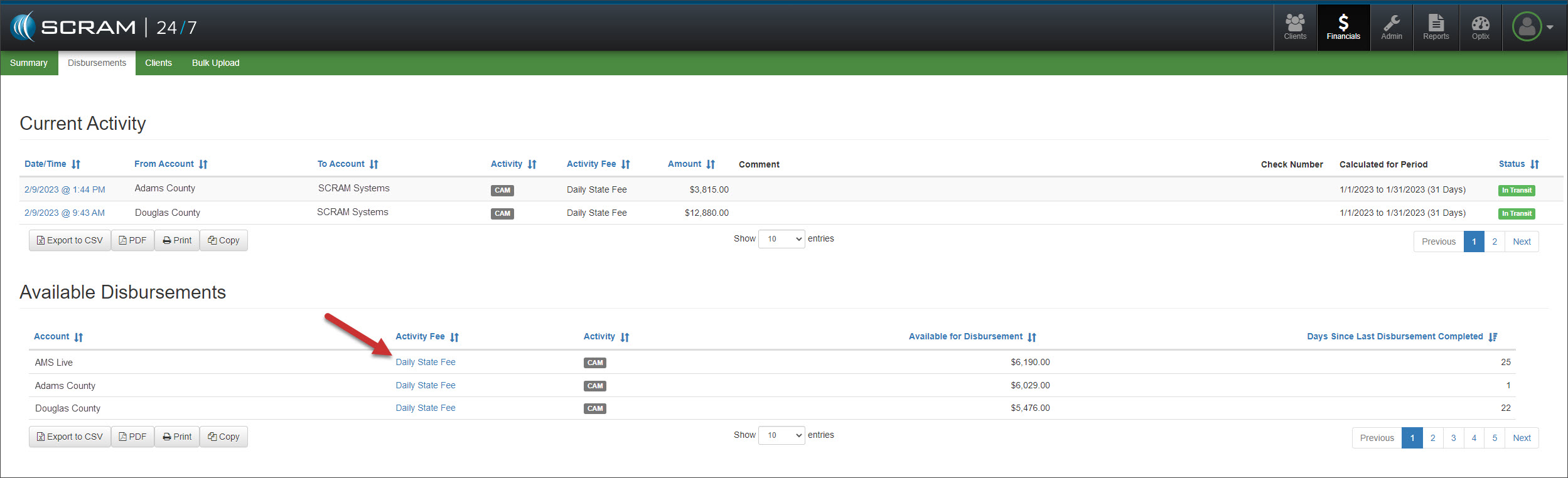
Task: Open the Clients icon in top bar
Action: [1294, 28]
